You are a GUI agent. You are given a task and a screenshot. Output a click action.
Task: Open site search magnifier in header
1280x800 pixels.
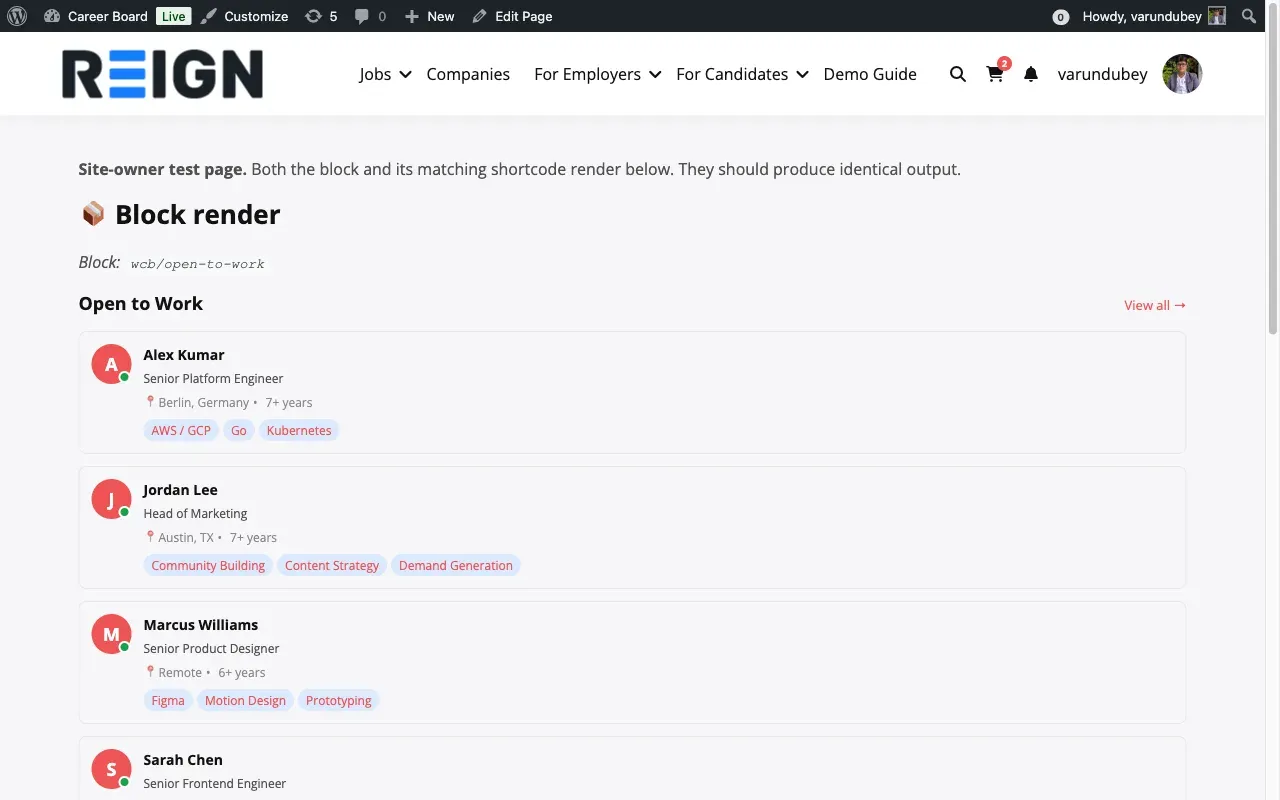point(958,74)
